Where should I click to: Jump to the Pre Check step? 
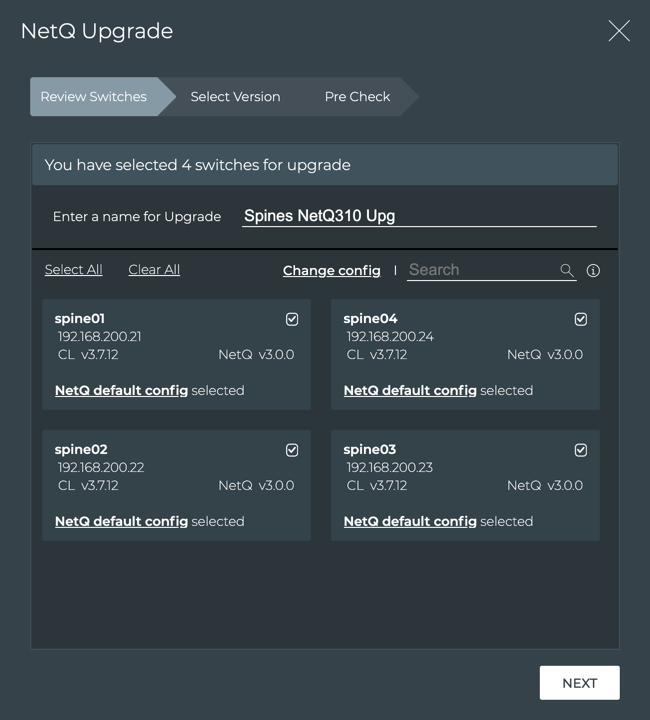pos(357,97)
